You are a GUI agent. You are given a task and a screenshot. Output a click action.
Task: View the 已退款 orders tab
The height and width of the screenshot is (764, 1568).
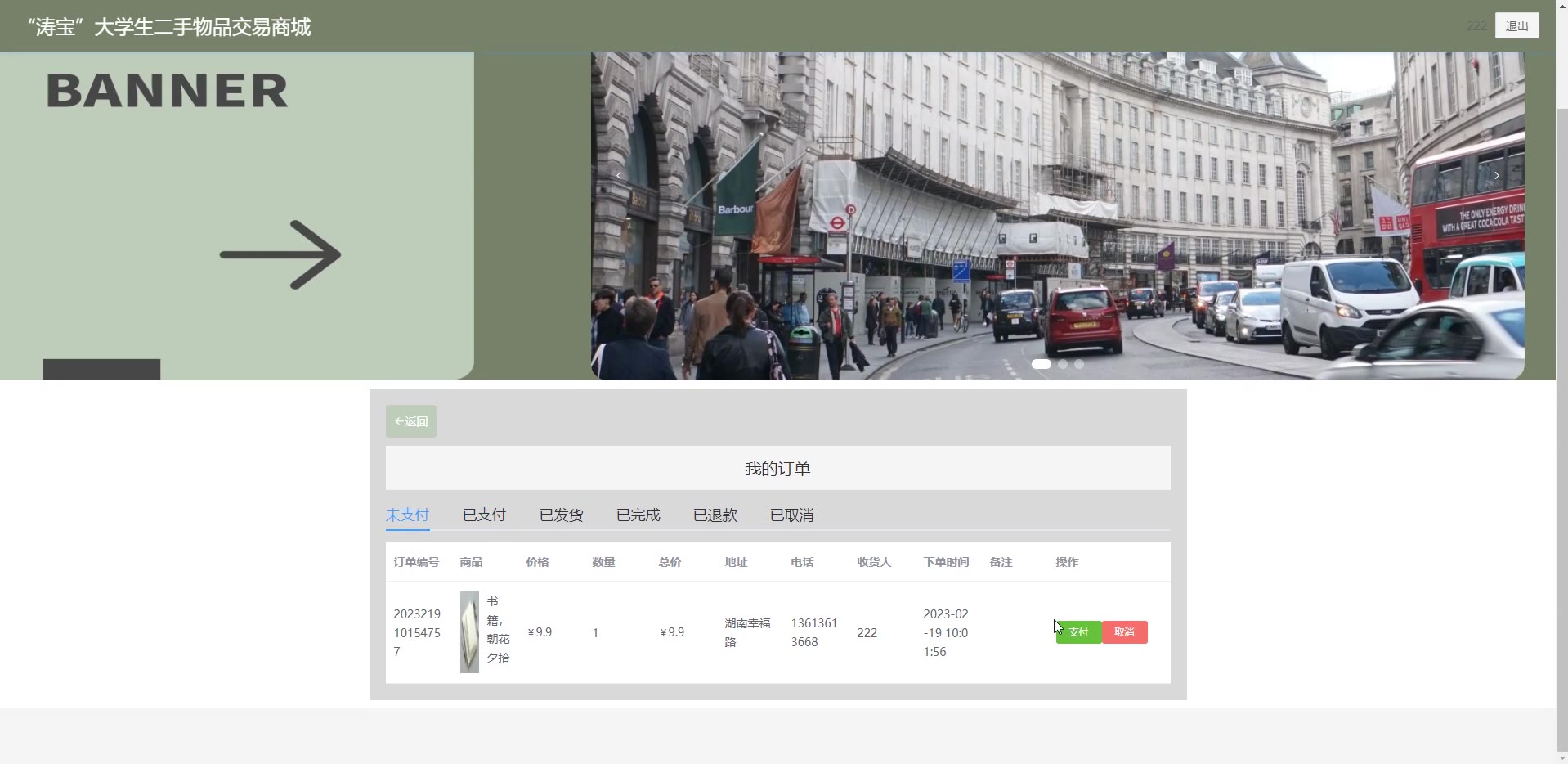[715, 515]
